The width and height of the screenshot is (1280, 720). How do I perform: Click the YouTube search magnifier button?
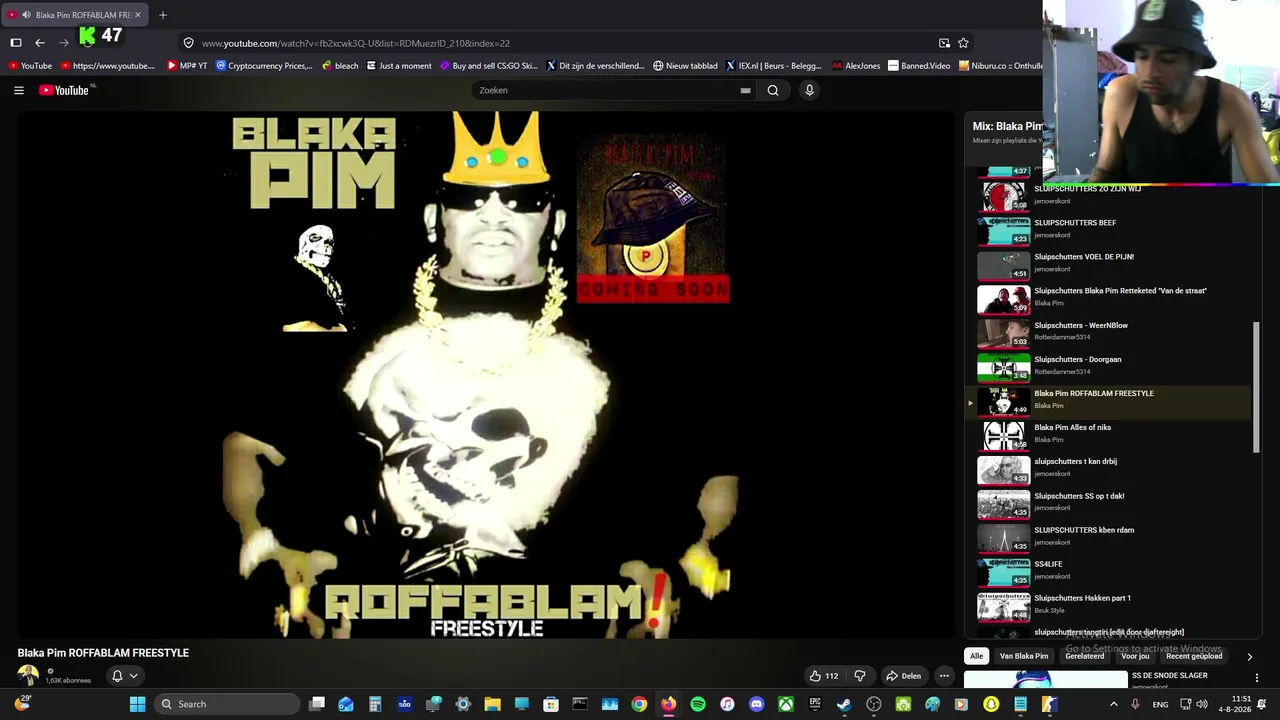pyautogui.click(x=773, y=90)
